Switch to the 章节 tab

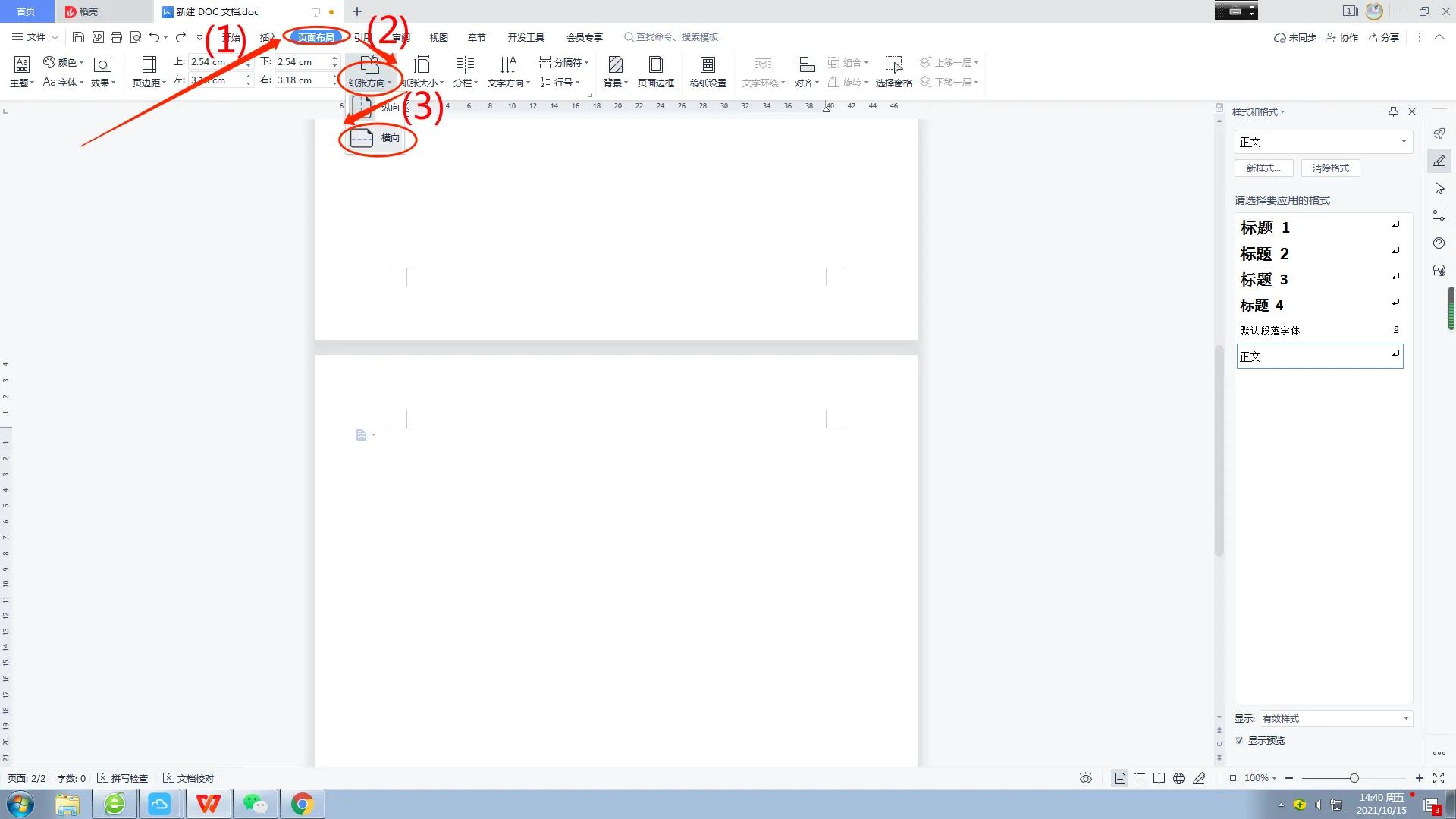(x=477, y=37)
